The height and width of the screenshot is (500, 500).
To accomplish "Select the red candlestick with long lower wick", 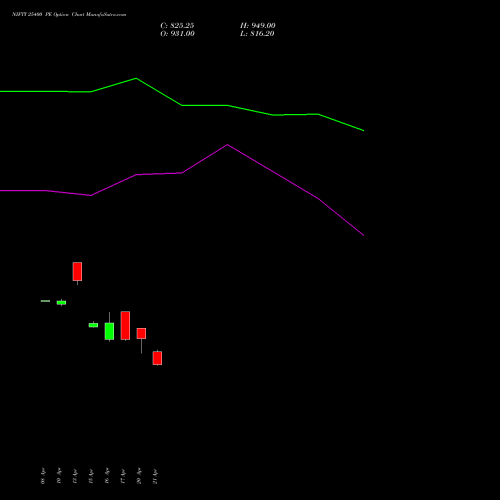I will [x=141, y=334].
